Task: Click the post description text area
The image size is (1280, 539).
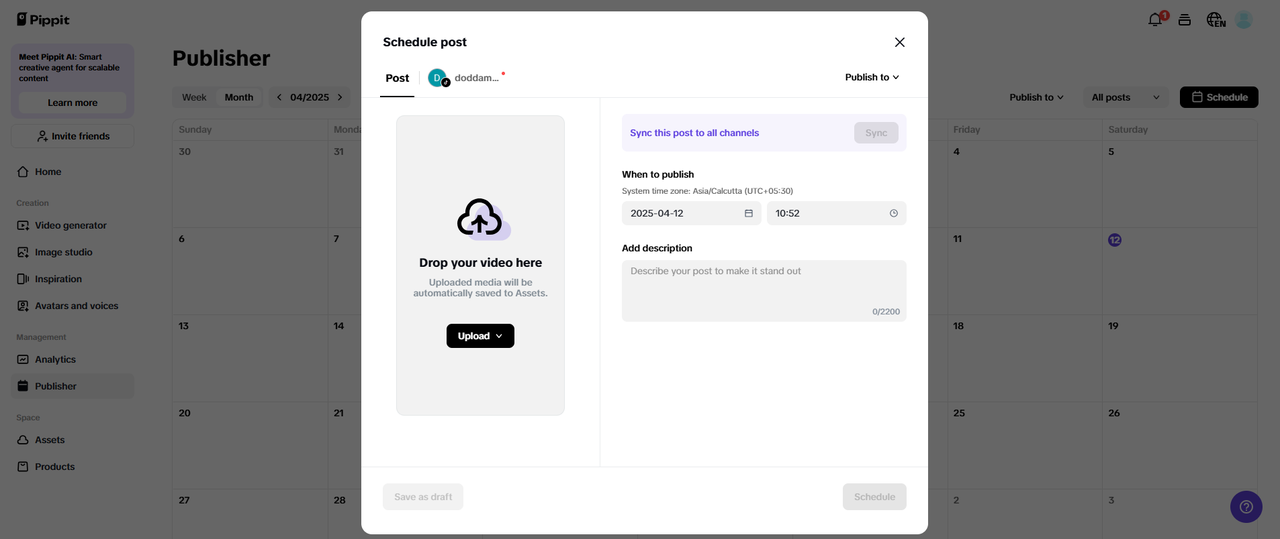Action: click(764, 291)
